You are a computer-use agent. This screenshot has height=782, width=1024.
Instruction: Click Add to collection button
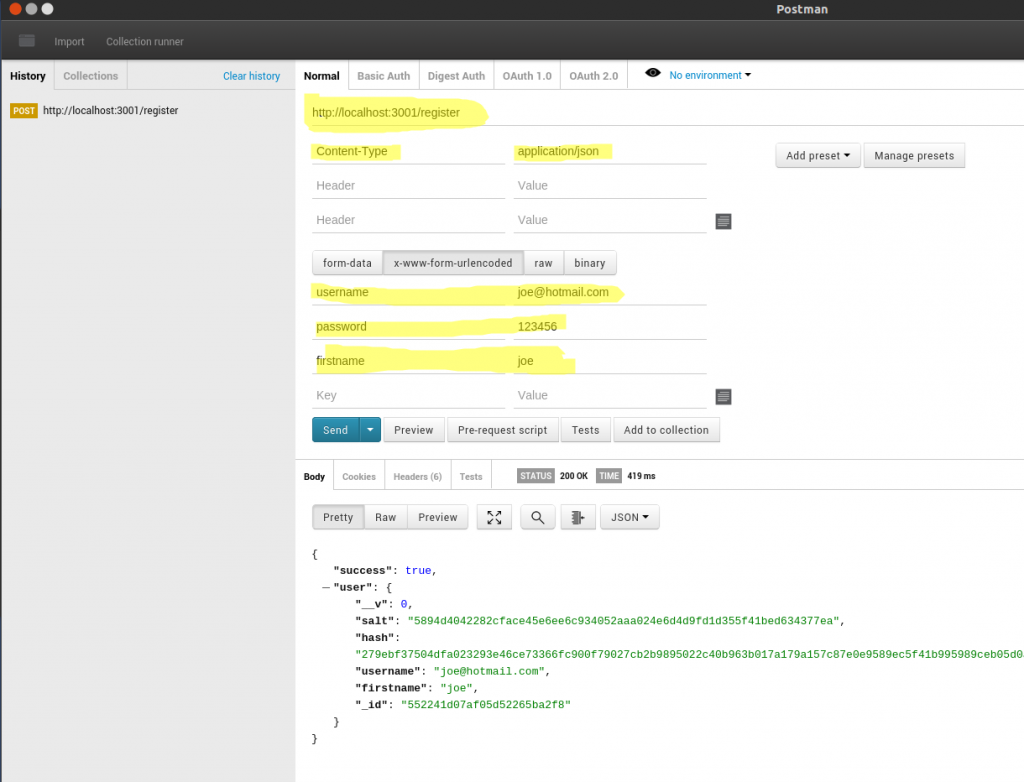click(666, 430)
